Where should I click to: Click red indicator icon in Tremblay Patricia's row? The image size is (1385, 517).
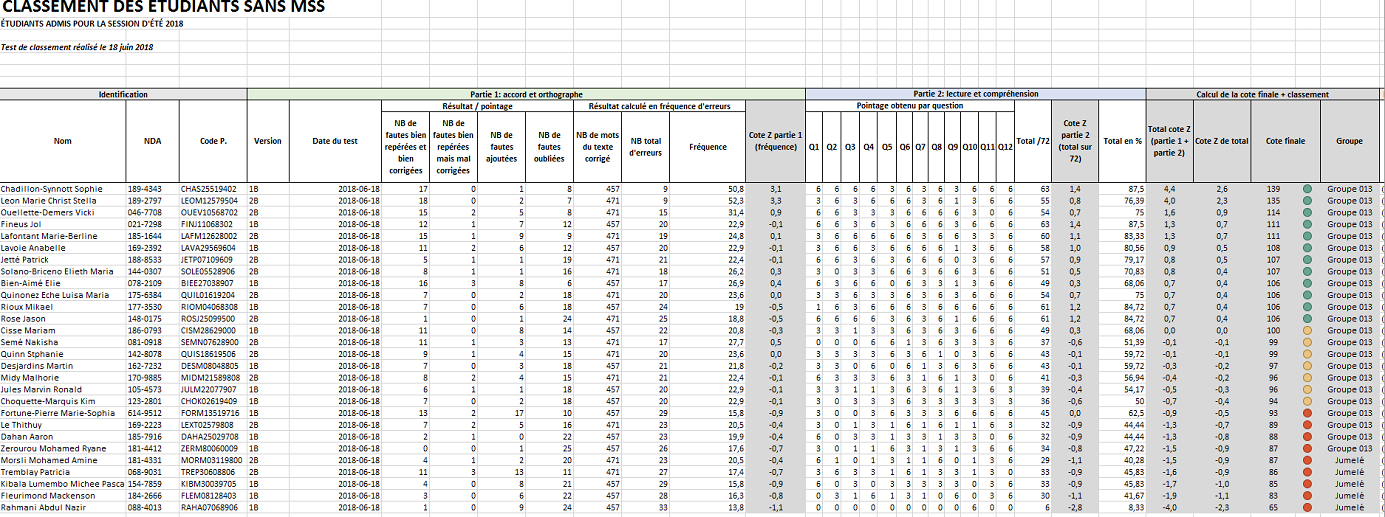(x=1306, y=472)
